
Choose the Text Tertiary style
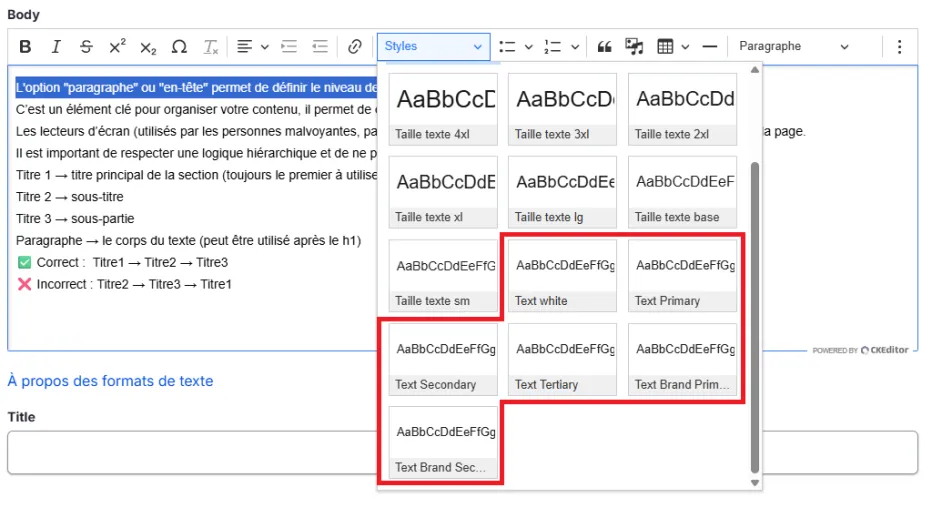(x=563, y=359)
